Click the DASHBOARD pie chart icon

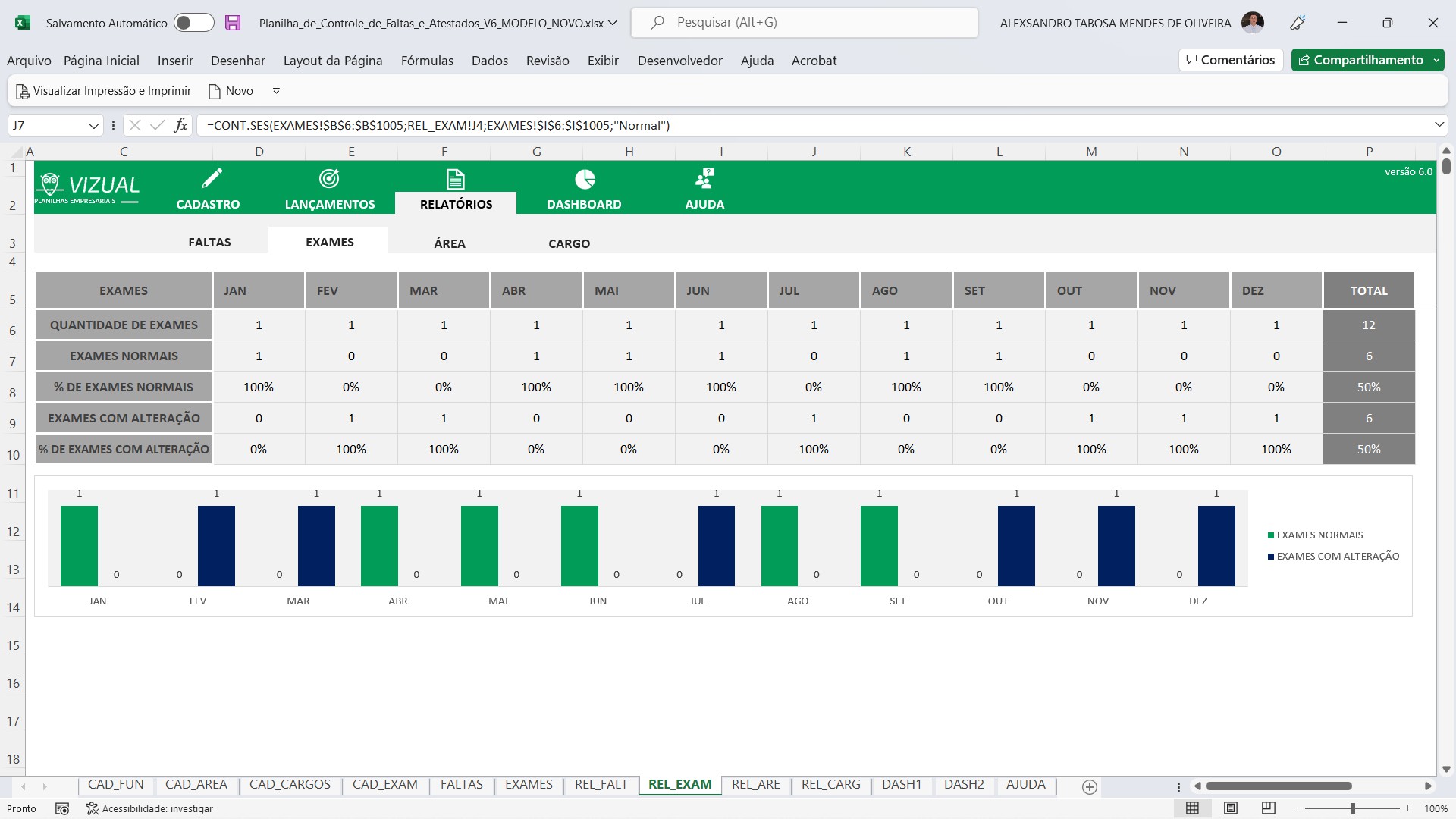pos(584,179)
